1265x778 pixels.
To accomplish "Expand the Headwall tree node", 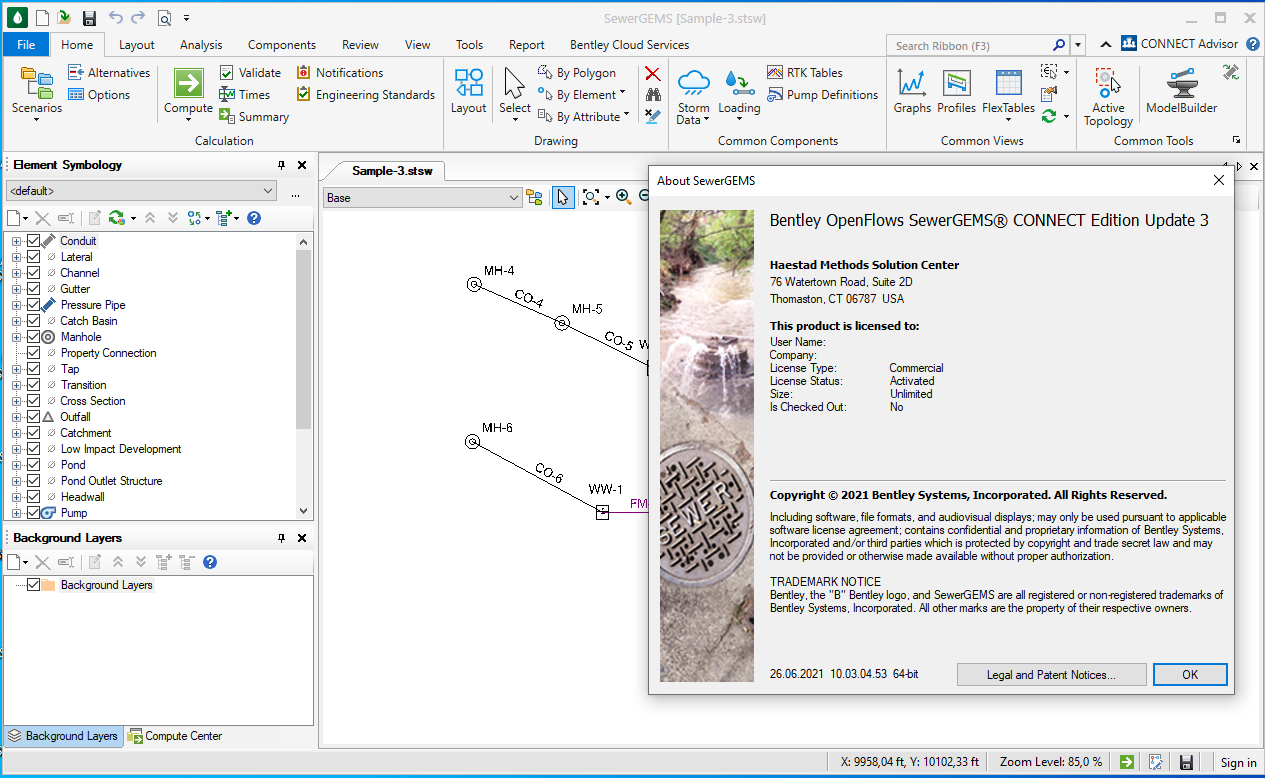I will pos(16,497).
